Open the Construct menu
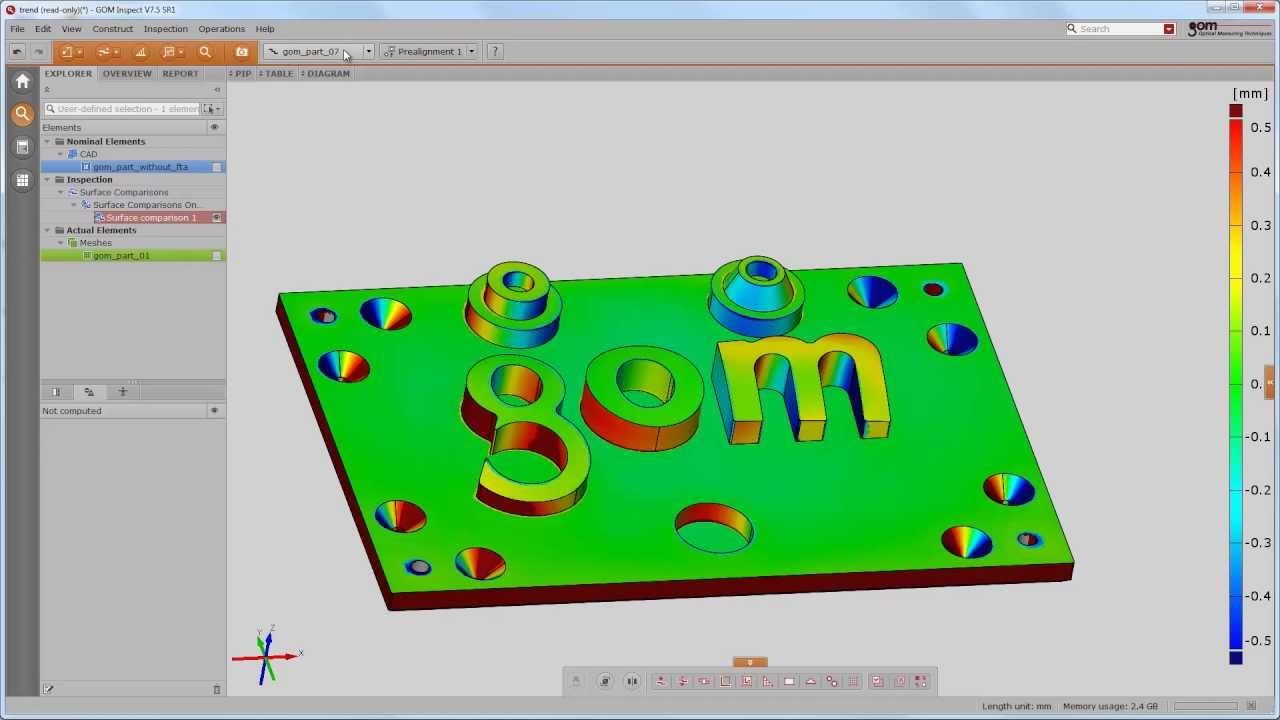The image size is (1280, 720). (x=112, y=29)
